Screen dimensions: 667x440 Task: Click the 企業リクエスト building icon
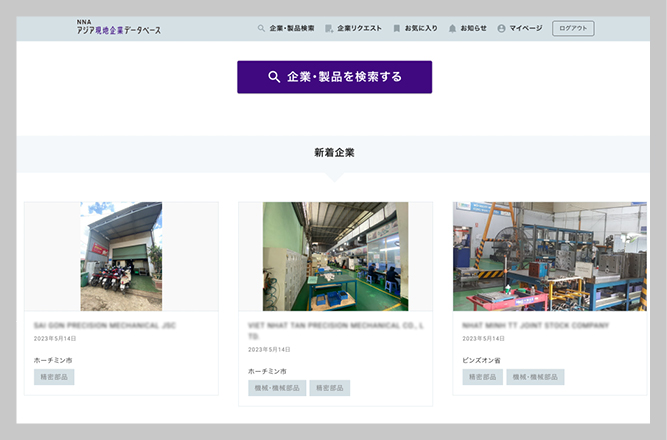coord(329,29)
